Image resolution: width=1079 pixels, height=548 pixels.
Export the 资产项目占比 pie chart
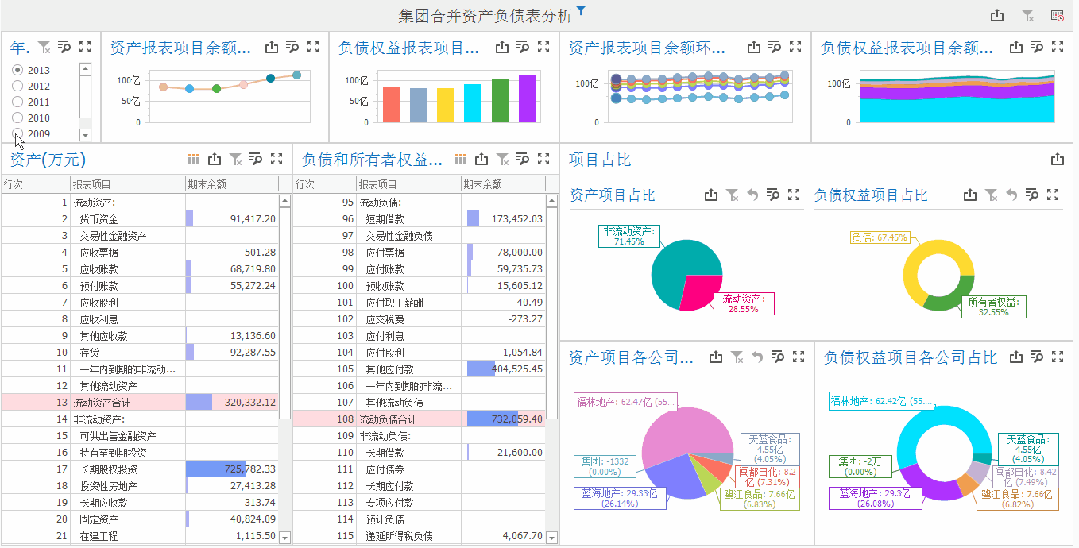(711, 195)
